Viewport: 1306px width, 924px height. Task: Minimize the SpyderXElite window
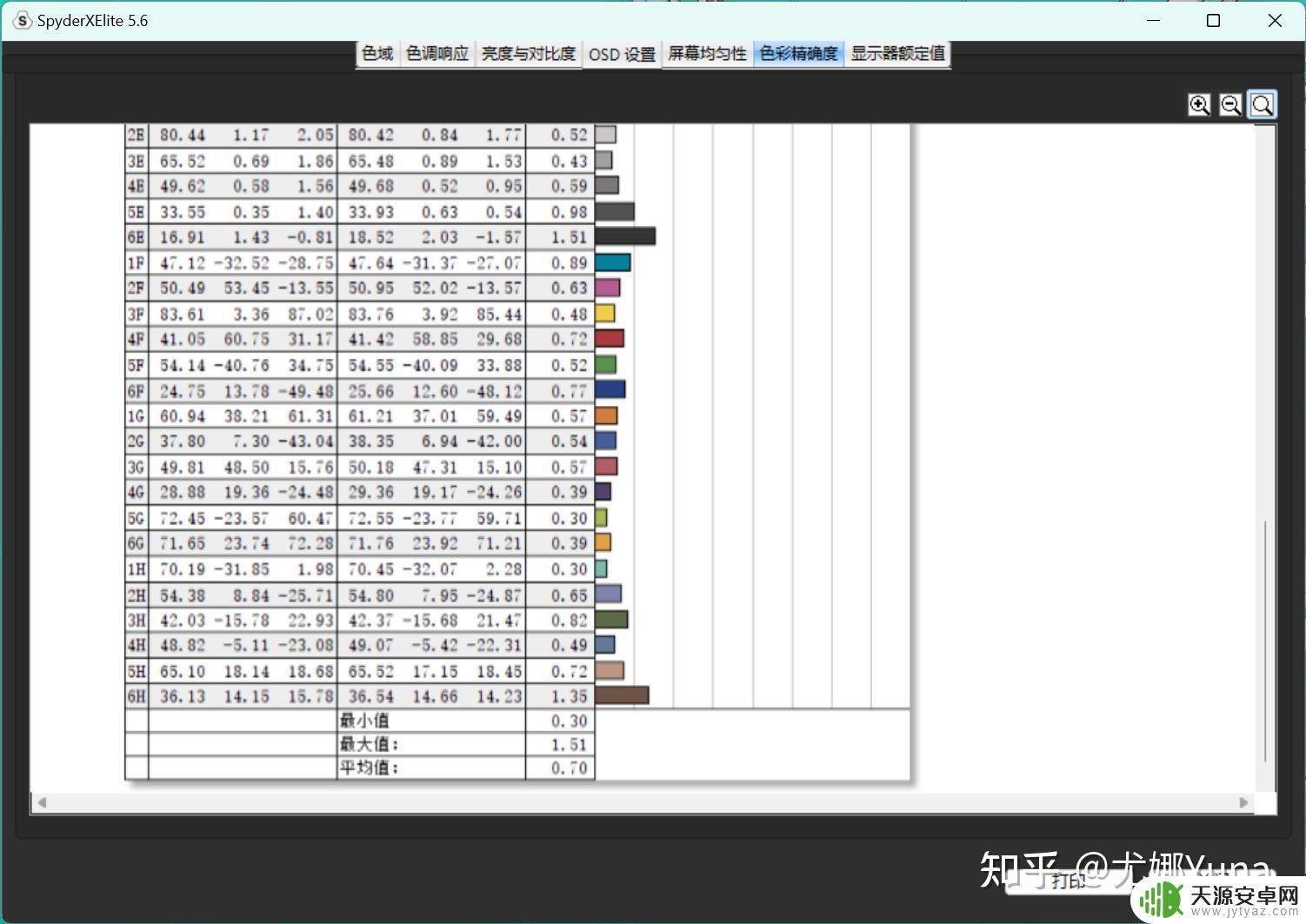click(1154, 20)
